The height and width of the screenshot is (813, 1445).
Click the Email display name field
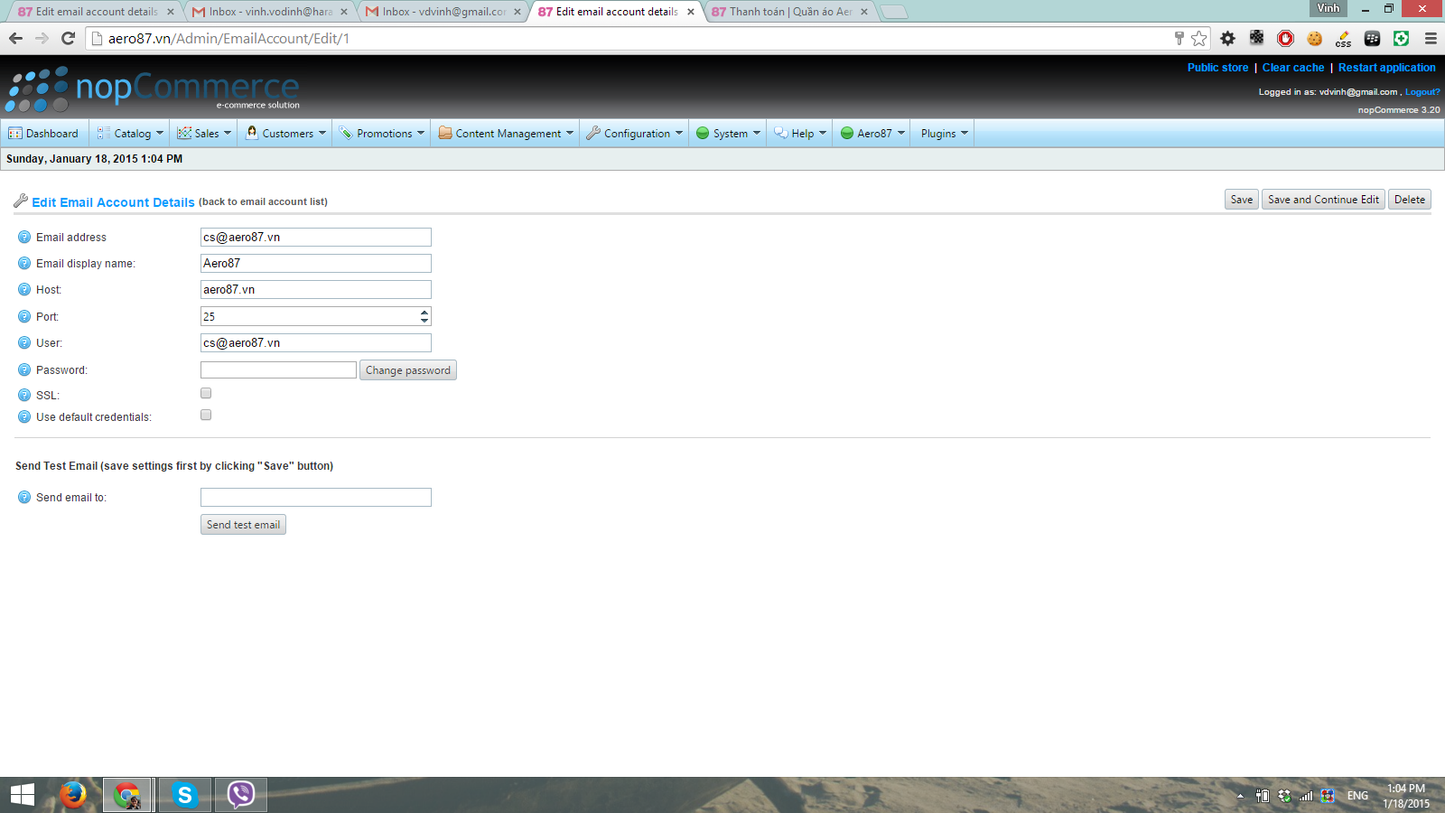coord(316,263)
